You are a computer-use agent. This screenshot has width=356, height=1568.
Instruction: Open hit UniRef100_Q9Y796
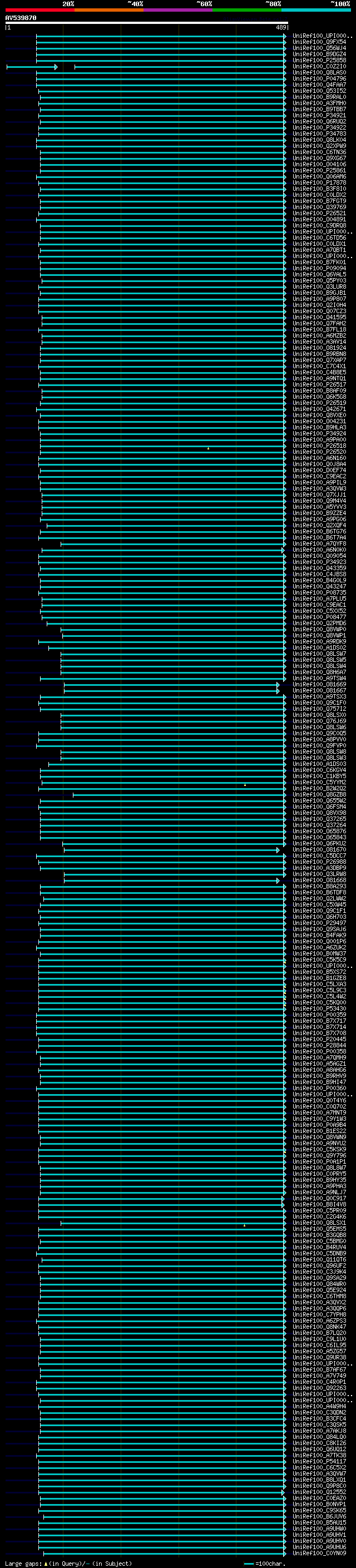coord(319,1155)
